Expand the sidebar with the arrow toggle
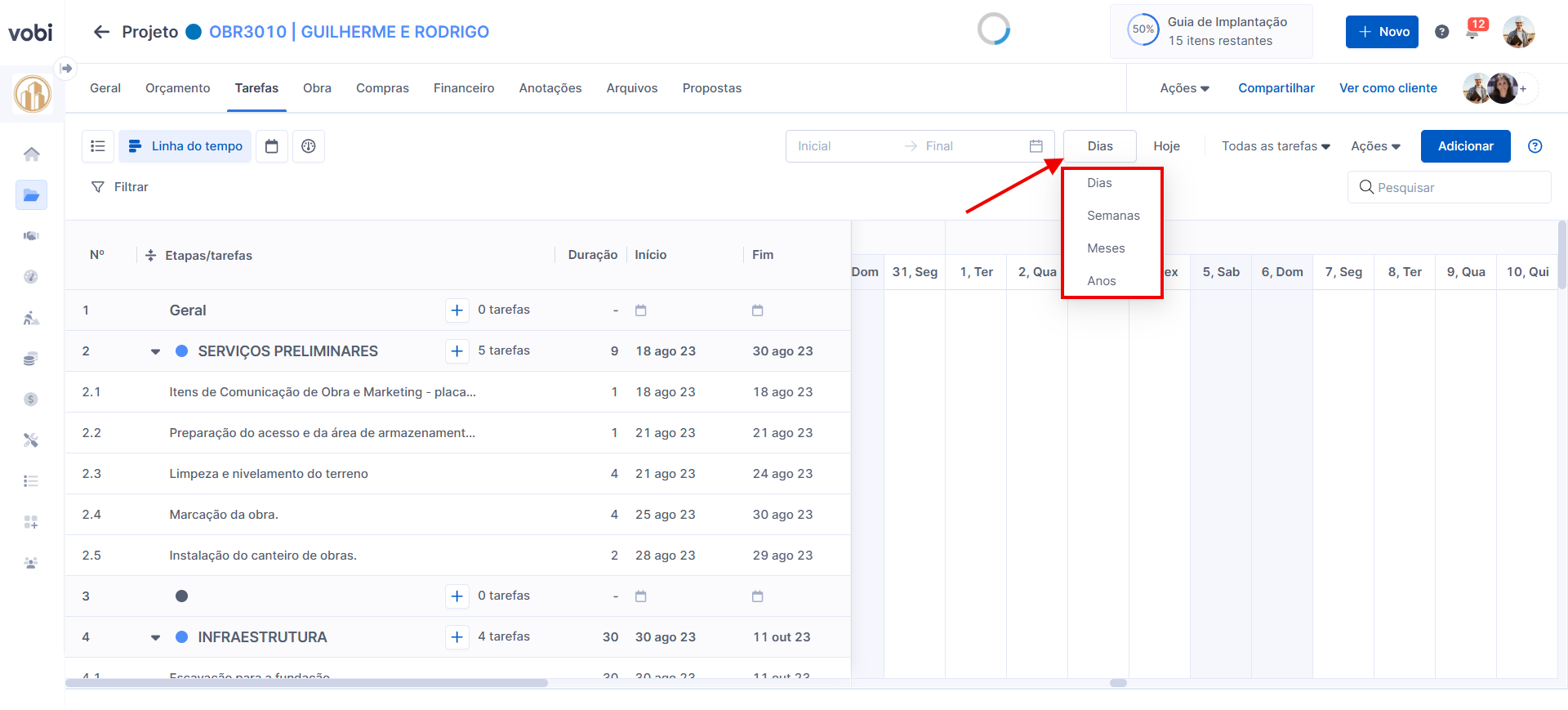This screenshot has width=1568, height=710. coord(66,68)
